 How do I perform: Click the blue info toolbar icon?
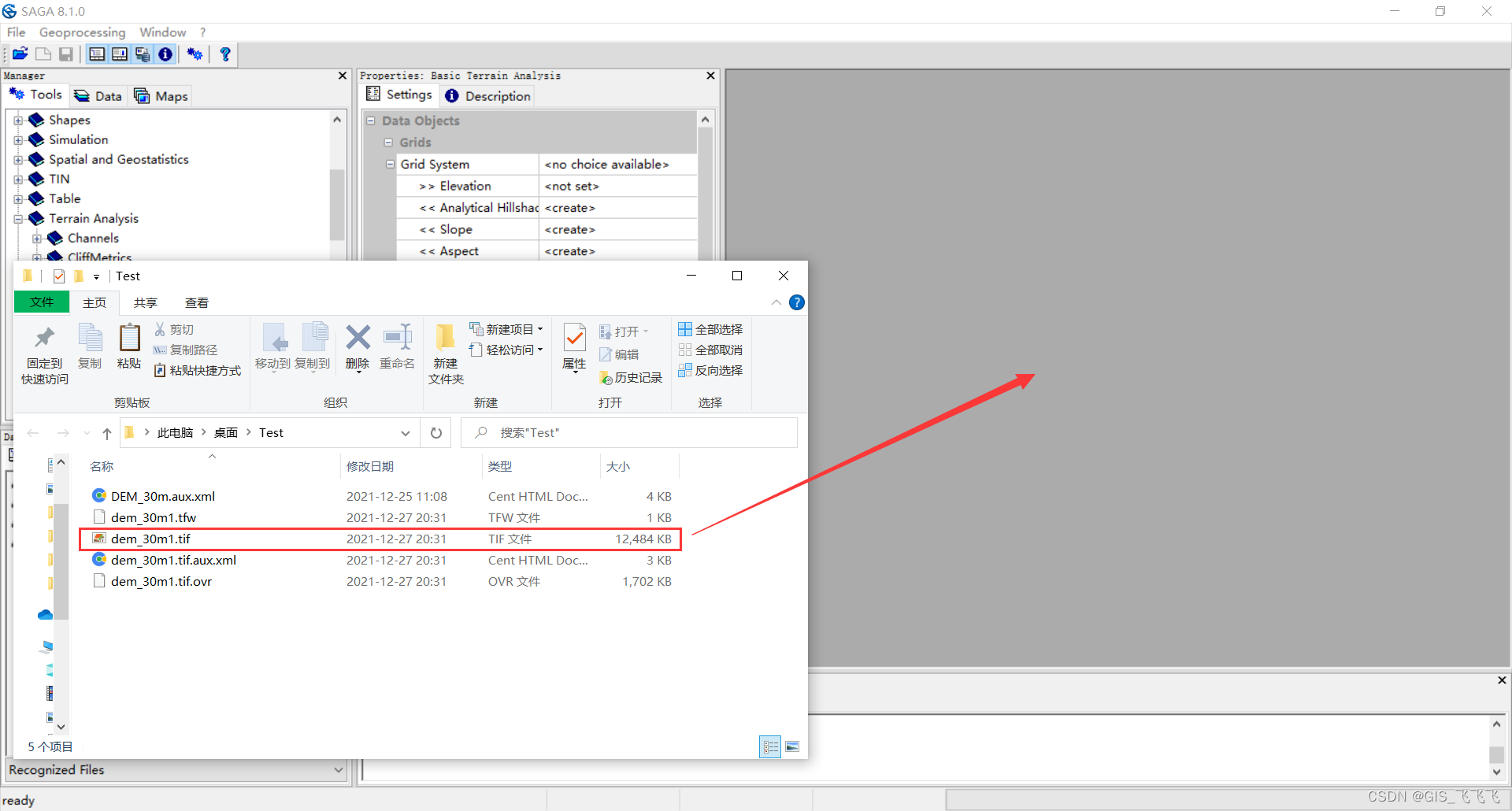click(165, 54)
